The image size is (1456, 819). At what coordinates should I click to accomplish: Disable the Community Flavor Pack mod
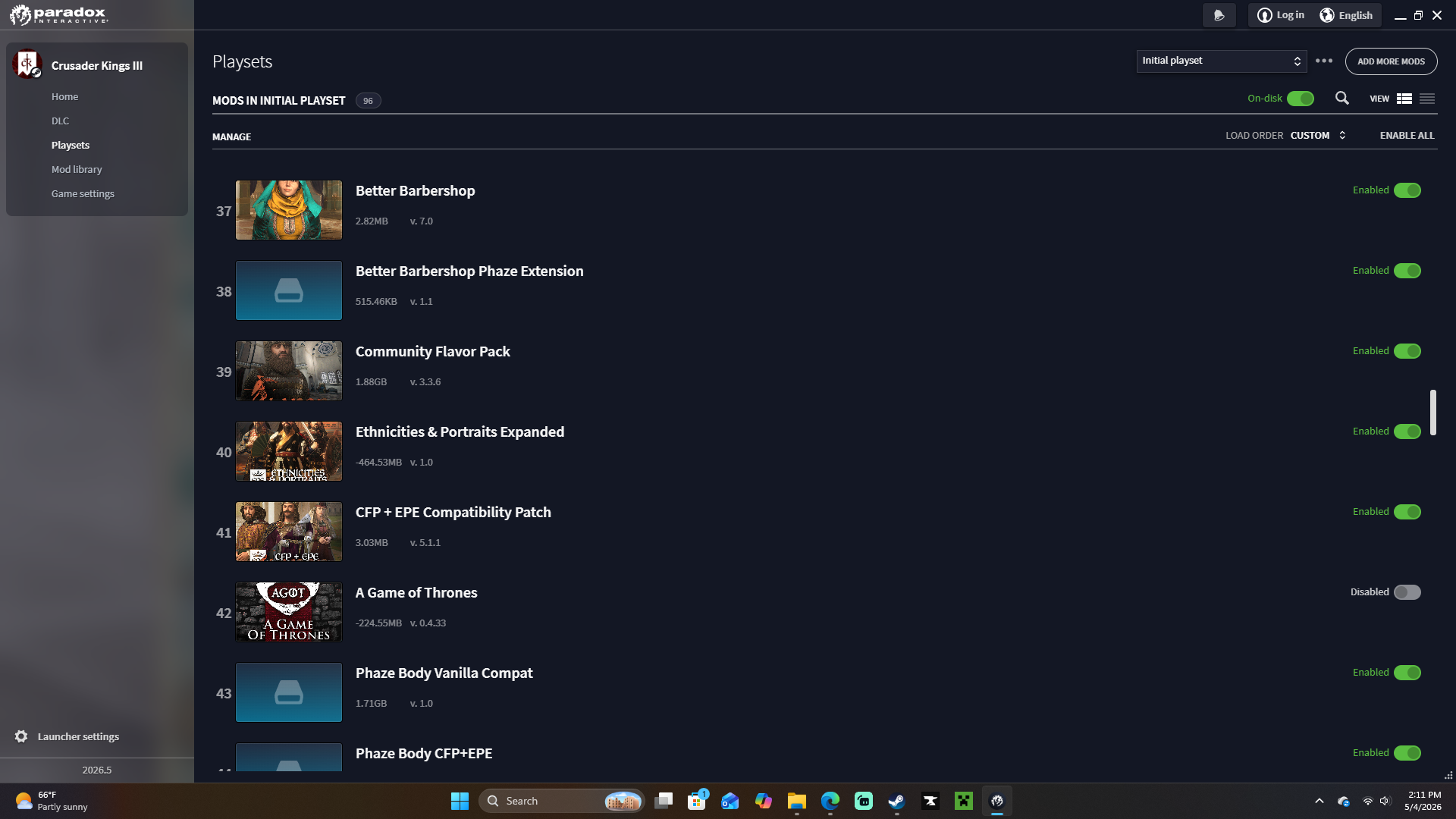tap(1407, 351)
